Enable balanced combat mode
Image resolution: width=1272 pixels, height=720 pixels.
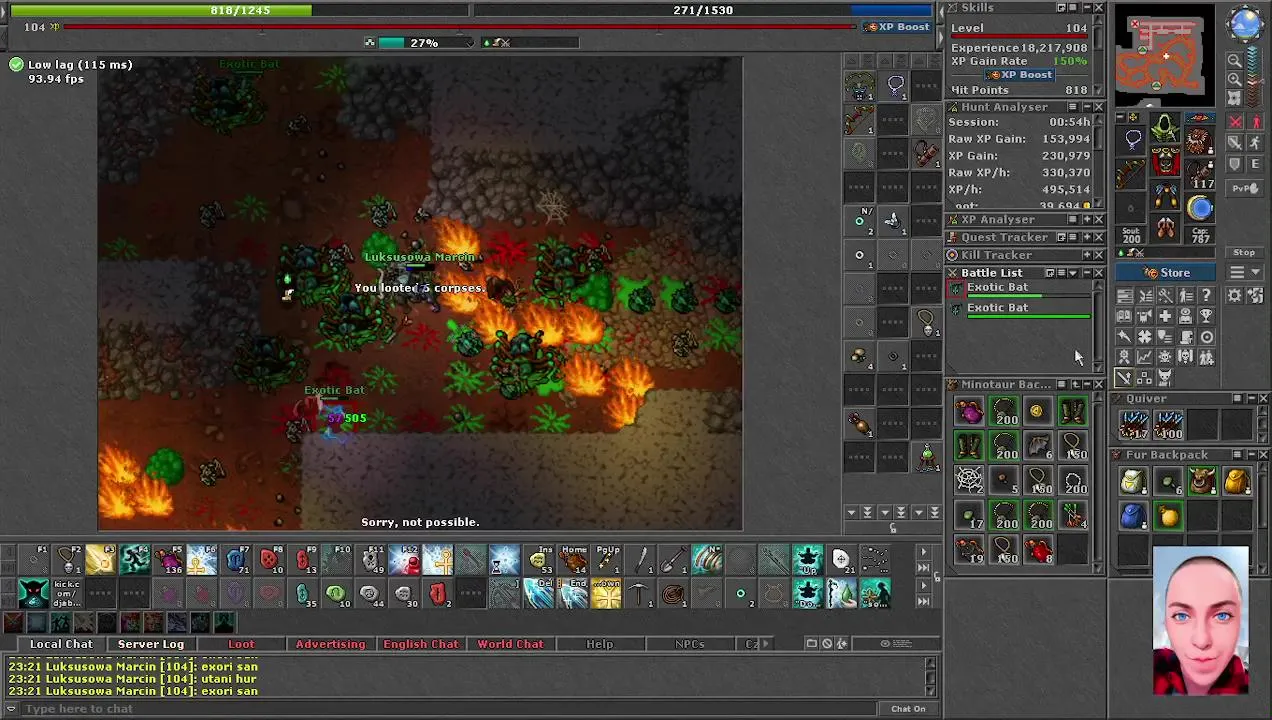tap(1235, 142)
